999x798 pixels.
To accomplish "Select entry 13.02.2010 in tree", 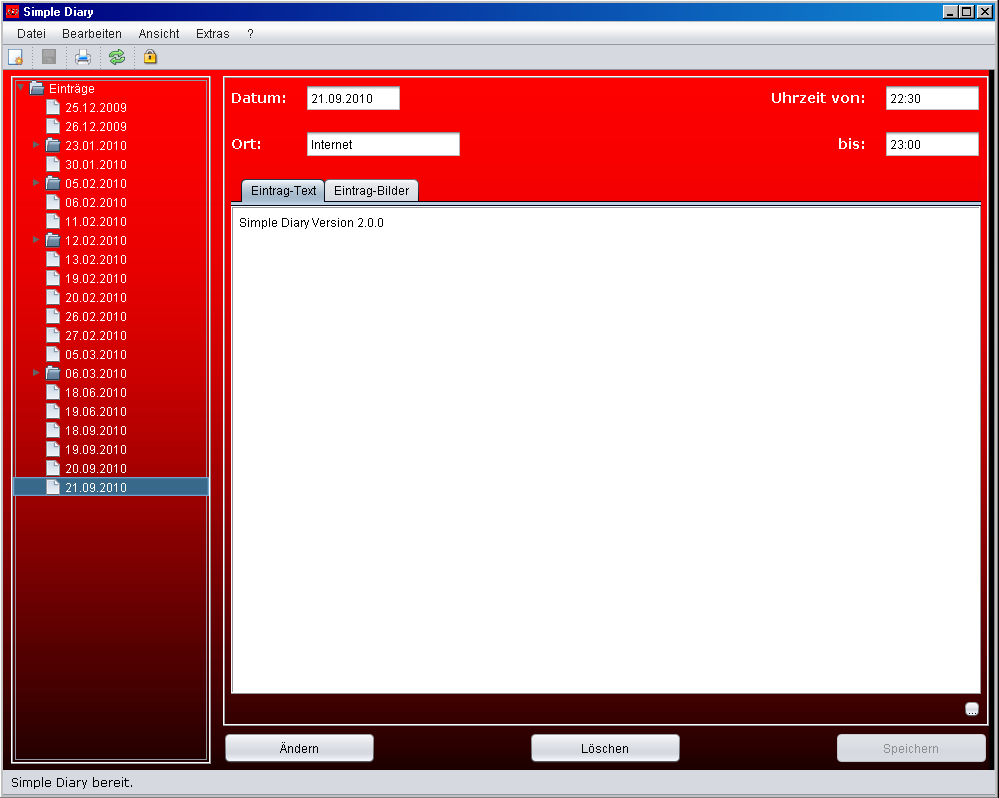I will (x=96, y=260).
